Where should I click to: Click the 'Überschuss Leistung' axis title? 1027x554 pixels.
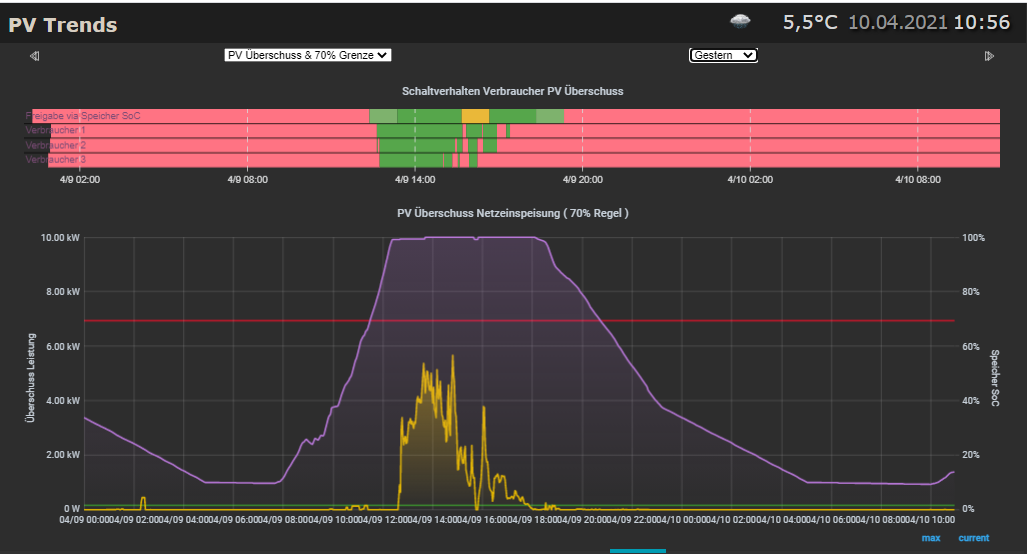tap(30, 378)
